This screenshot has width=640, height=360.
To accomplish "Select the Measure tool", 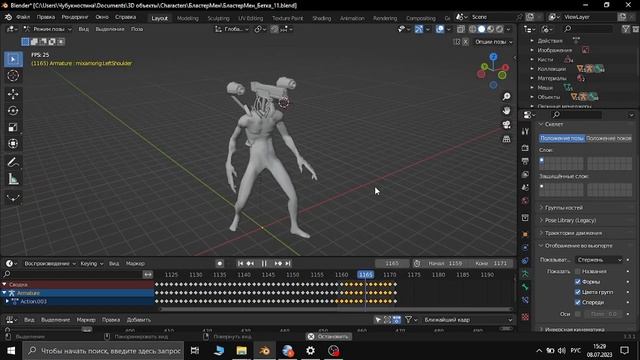I will click(x=13, y=179).
